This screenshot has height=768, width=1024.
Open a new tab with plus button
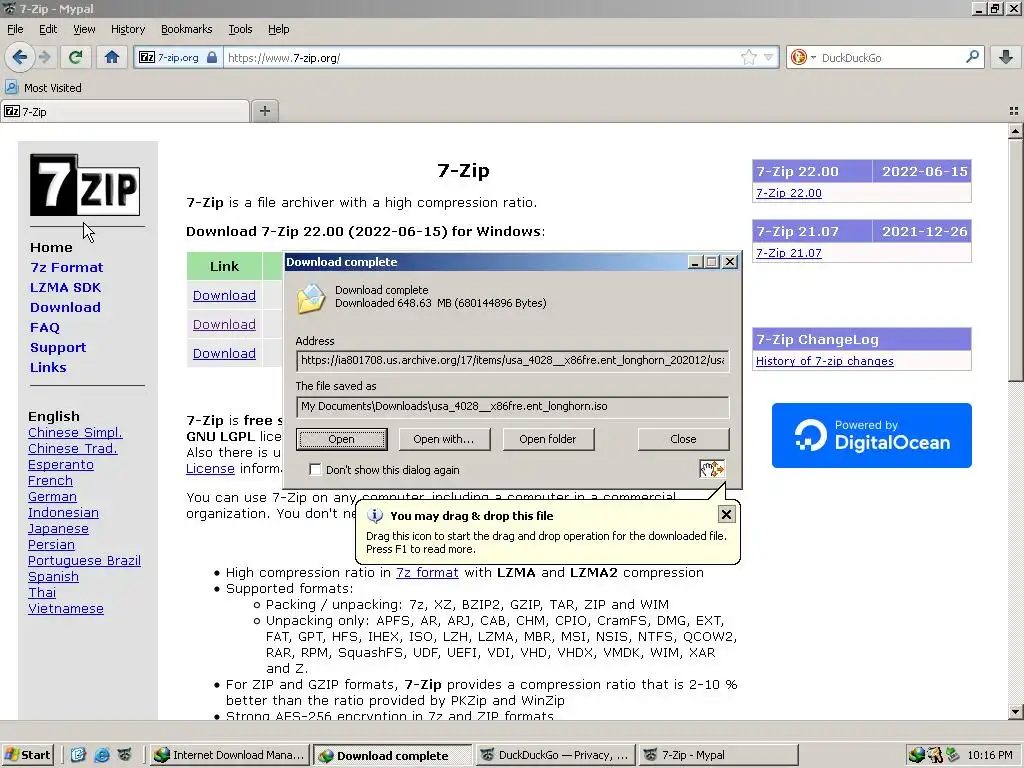[x=264, y=111]
